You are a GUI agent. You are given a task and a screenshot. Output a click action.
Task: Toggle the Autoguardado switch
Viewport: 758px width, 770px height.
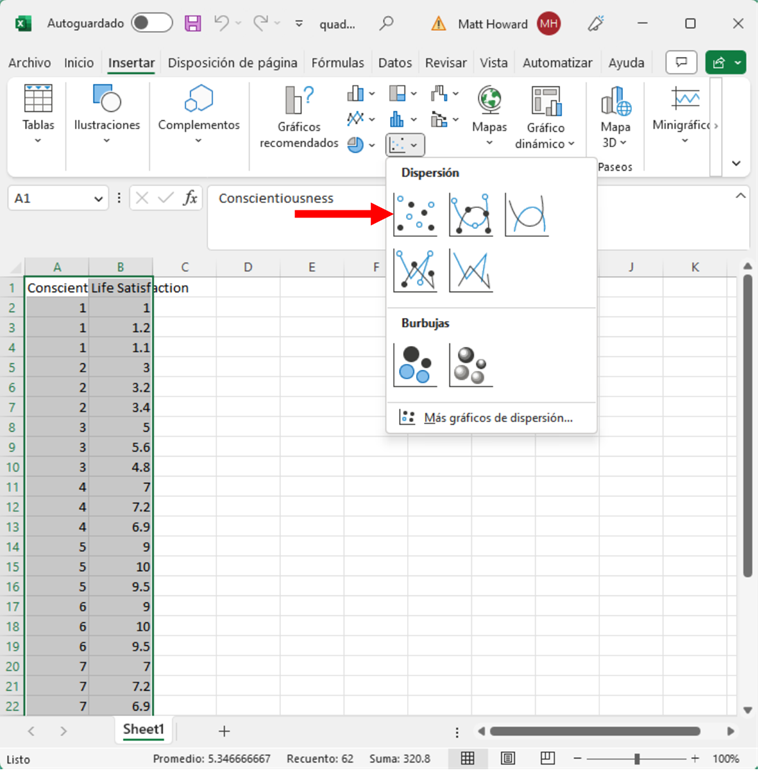pos(151,23)
